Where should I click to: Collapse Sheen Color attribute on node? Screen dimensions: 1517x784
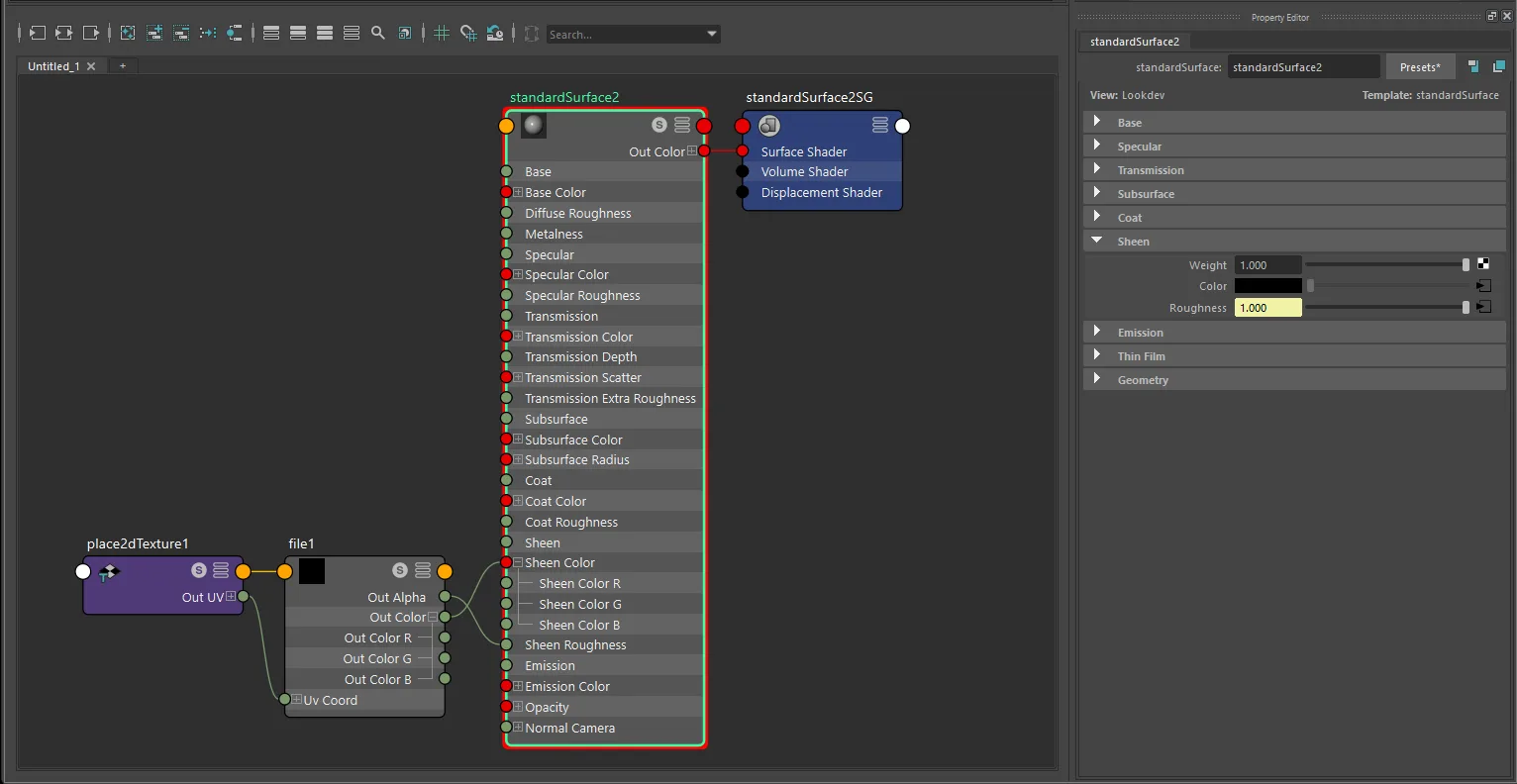[518, 562]
